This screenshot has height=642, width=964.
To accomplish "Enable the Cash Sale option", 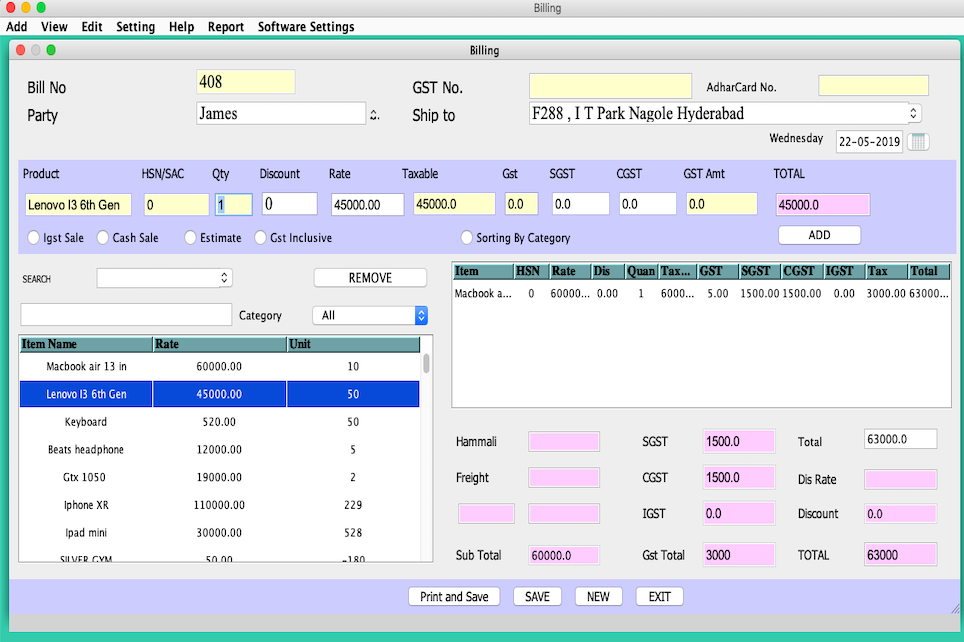I will [103, 238].
